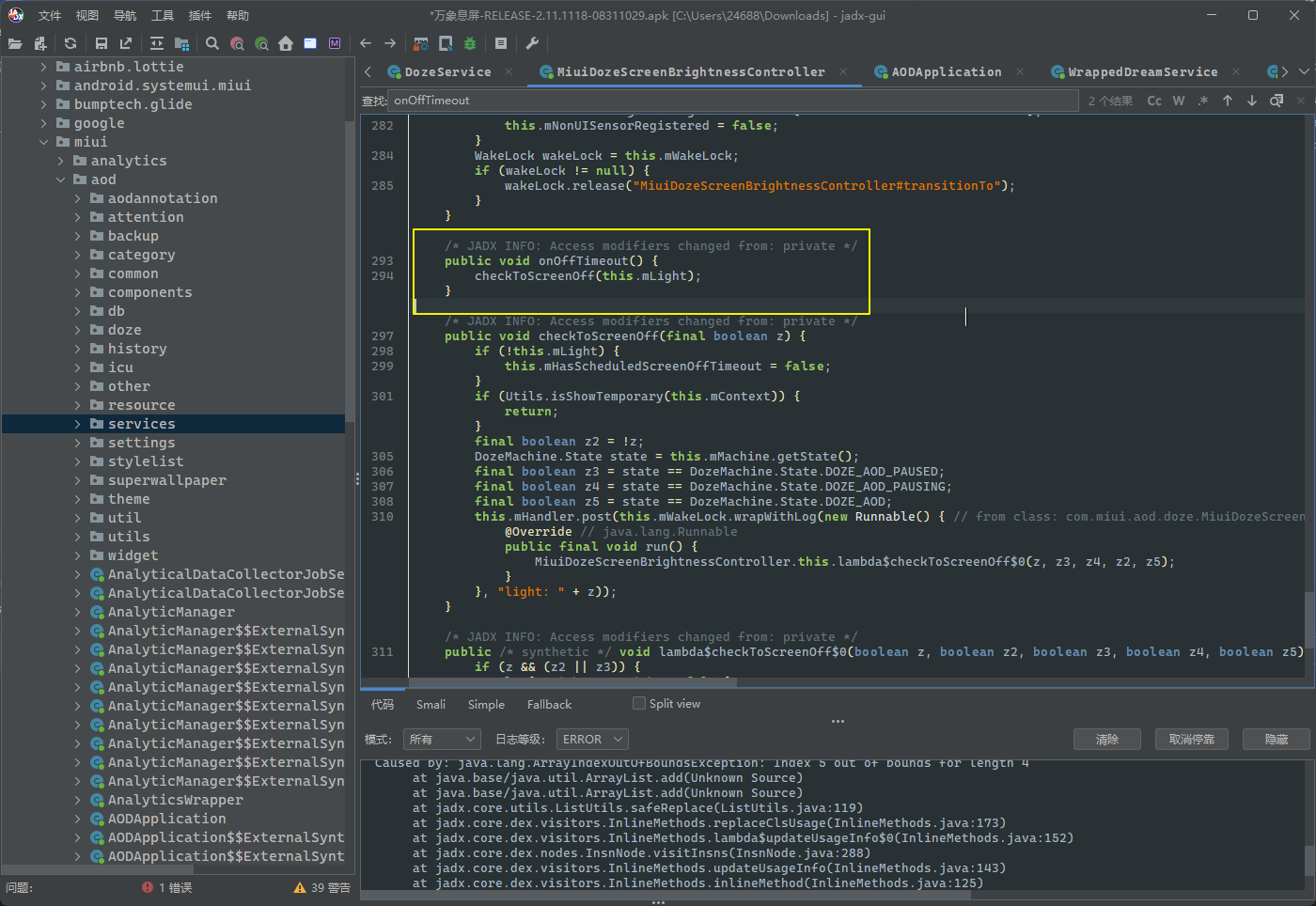The width and height of the screenshot is (1316, 906).
Task: Close the DozeService tab
Action: [x=509, y=71]
